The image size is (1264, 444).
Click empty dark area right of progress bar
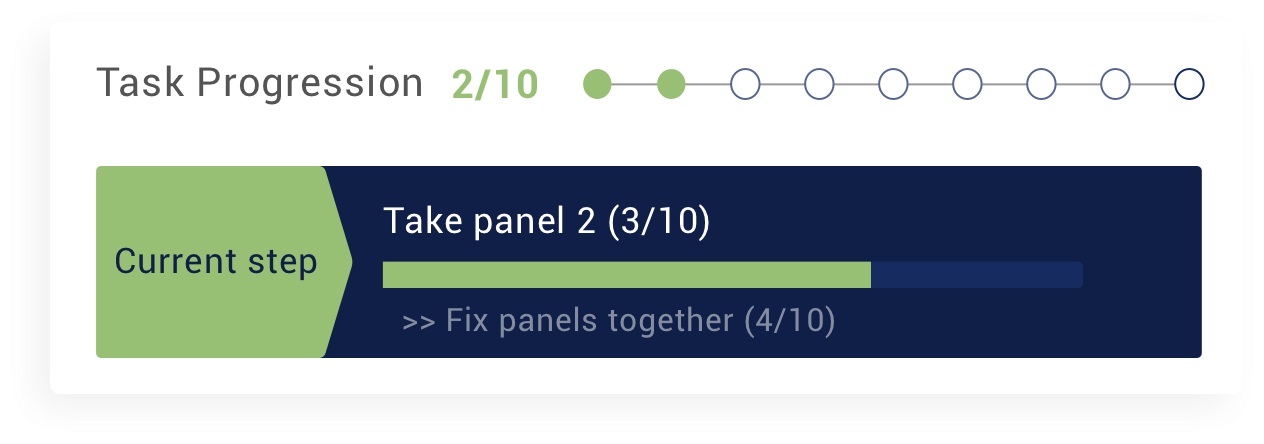pos(1142,275)
